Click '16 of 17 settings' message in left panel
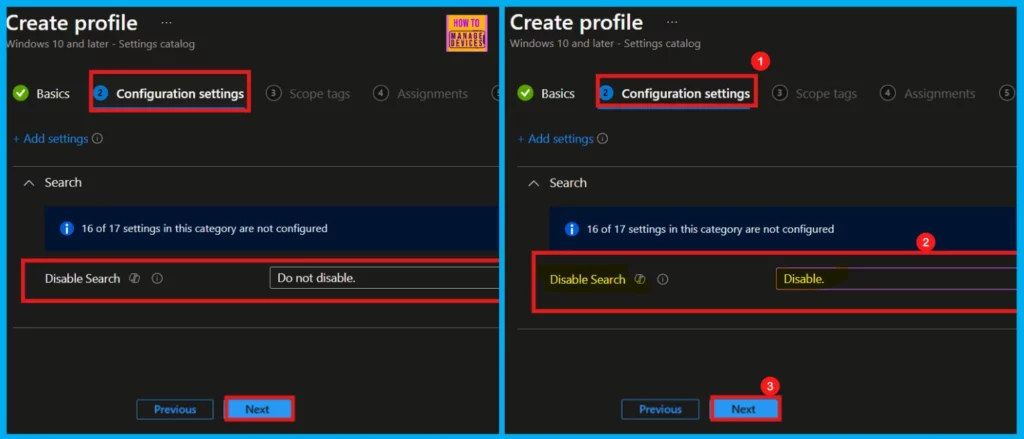This screenshot has height=439, width=1024. coord(202,229)
